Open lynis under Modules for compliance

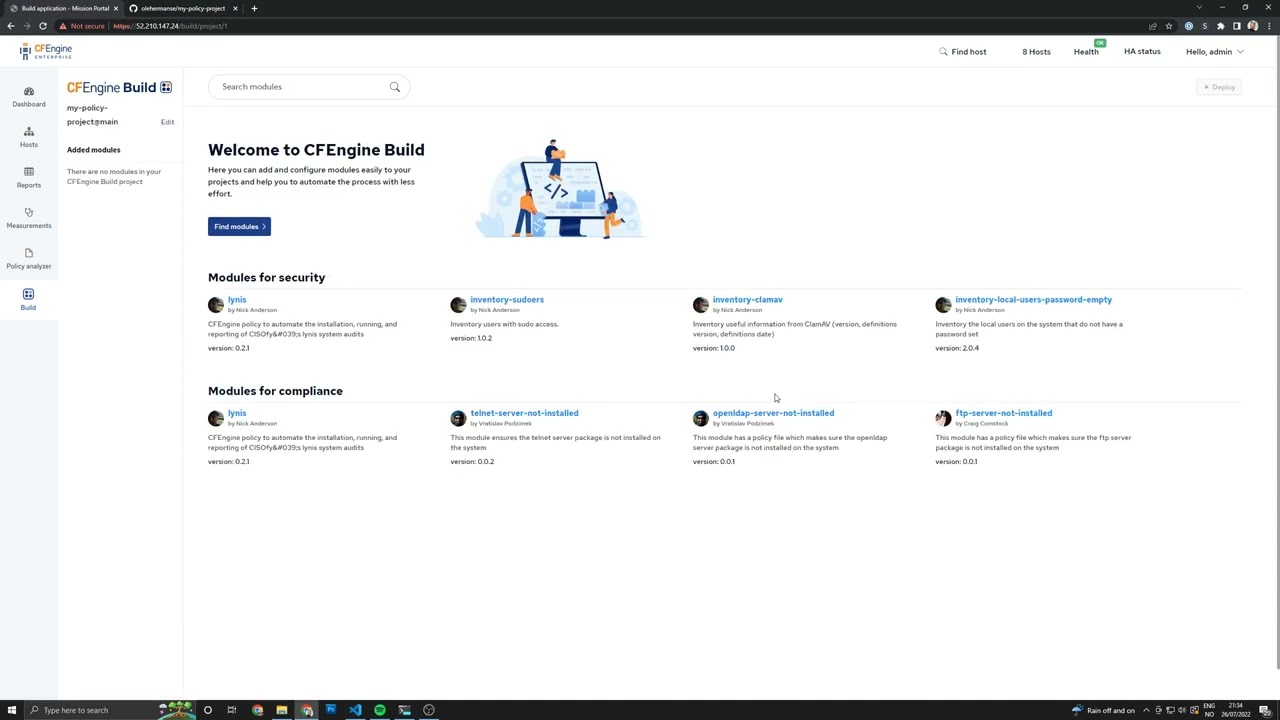point(237,413)
